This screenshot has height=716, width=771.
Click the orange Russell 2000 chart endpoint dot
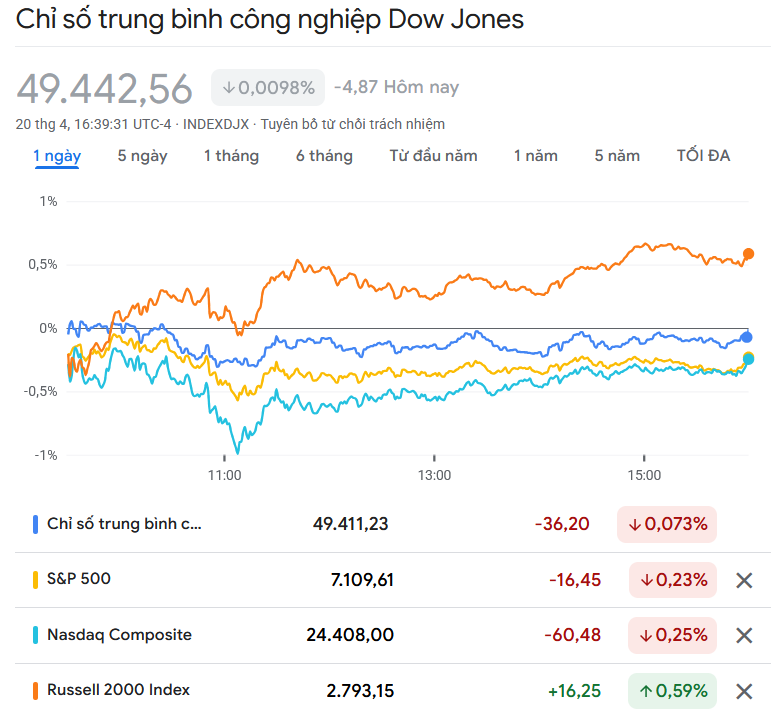click(748, 254)
